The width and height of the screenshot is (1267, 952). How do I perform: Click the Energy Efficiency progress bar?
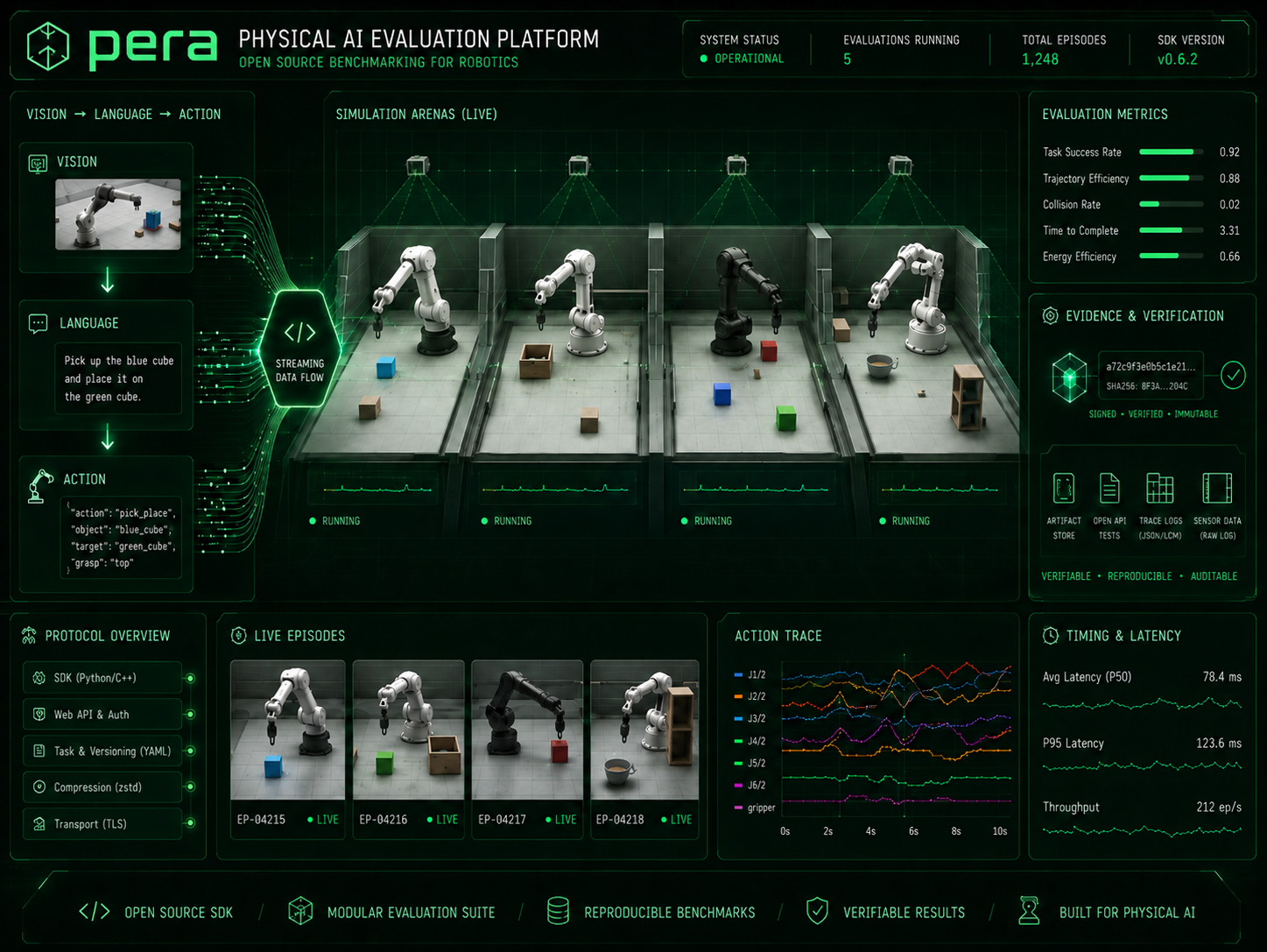tap(1172, 257)
